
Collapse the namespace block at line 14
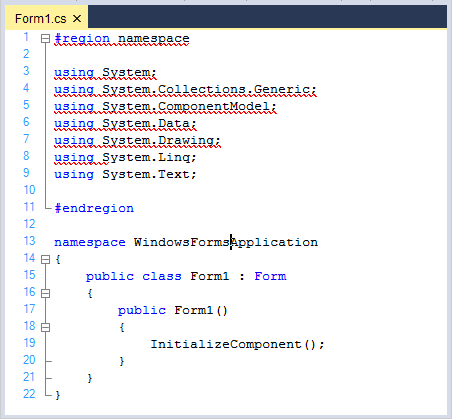pyautogui.click(x=45, y=259)
